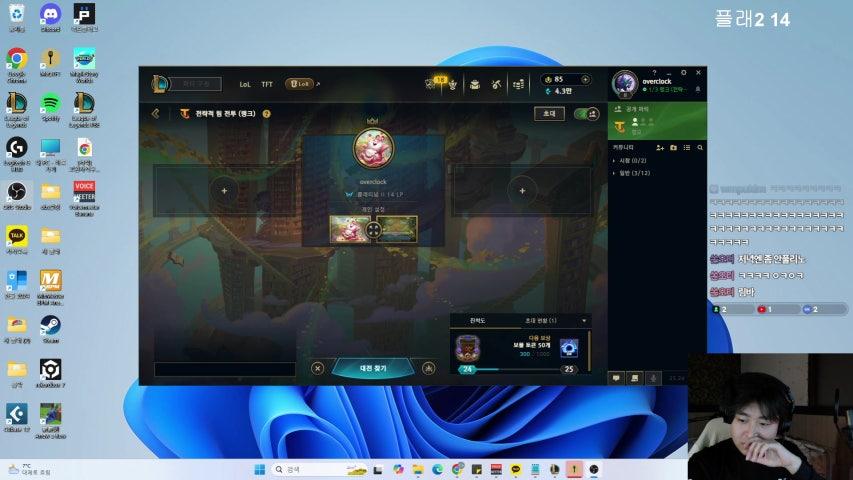The width and height of the screenshot is (853, 480).
Task: Click the overclock summoner icon in lobby
Action: (373, 149)
